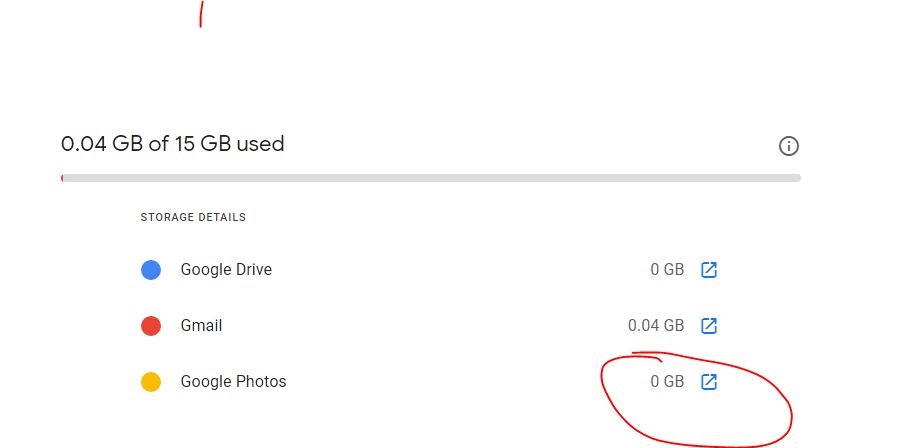Click the red pen stroke at top
Image resolution: width=909 pixels, height=448 pixels.
[x=201, y=14]
